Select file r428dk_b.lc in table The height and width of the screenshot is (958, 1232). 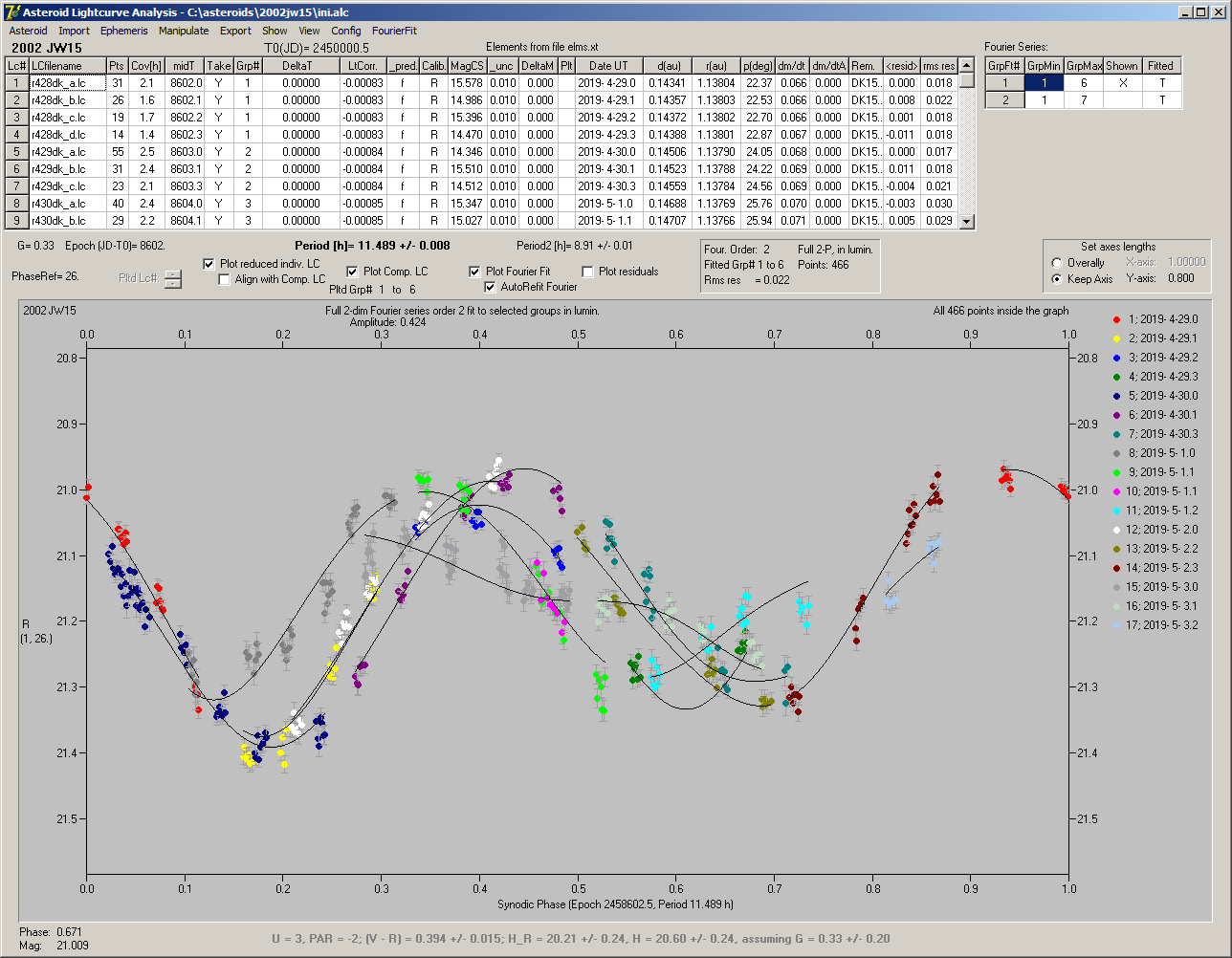67,100
